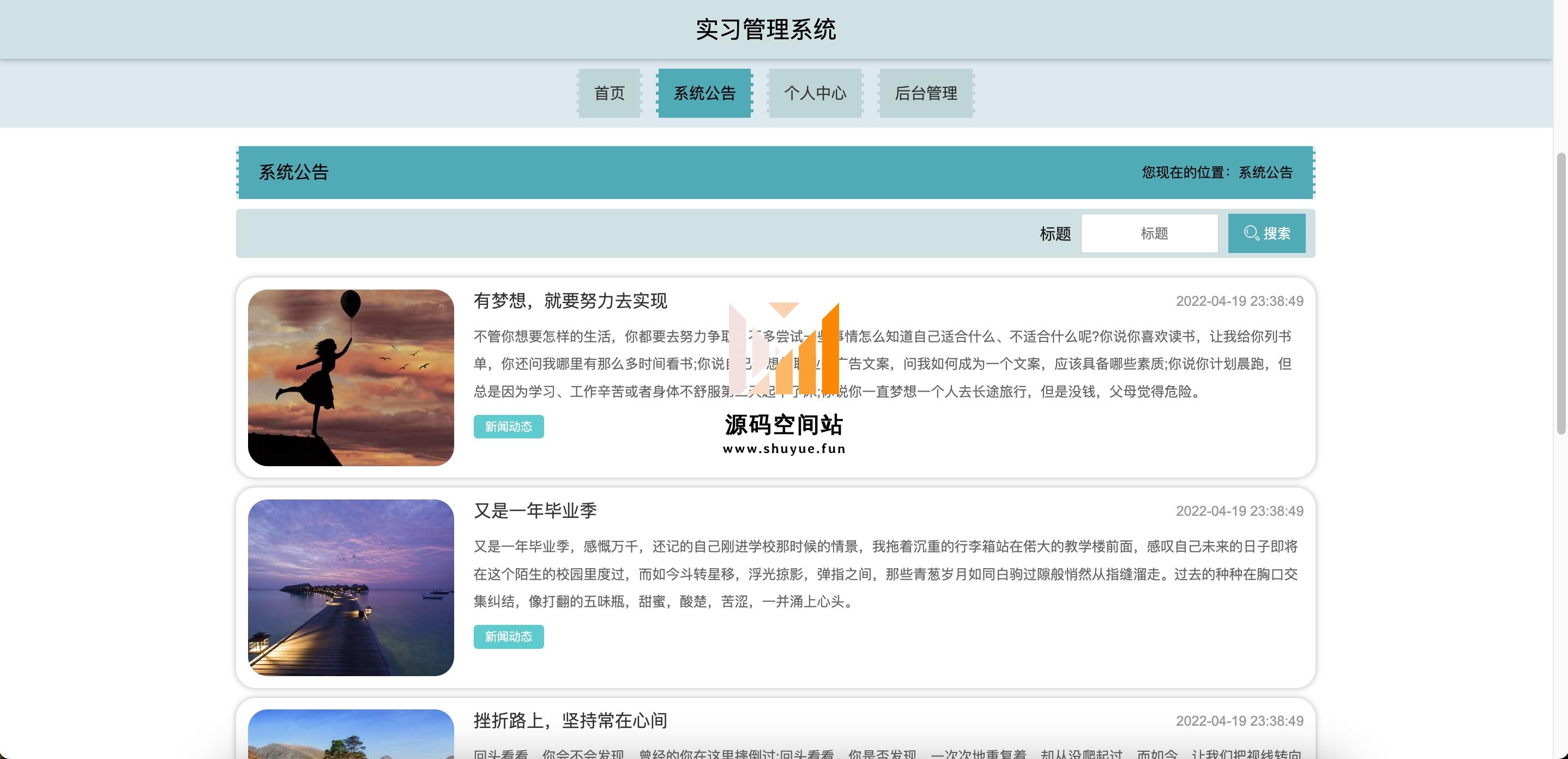Click the 您现在的位置：系统公告 breadcrumb
1568x759 pixels.
pos(1217,172)
